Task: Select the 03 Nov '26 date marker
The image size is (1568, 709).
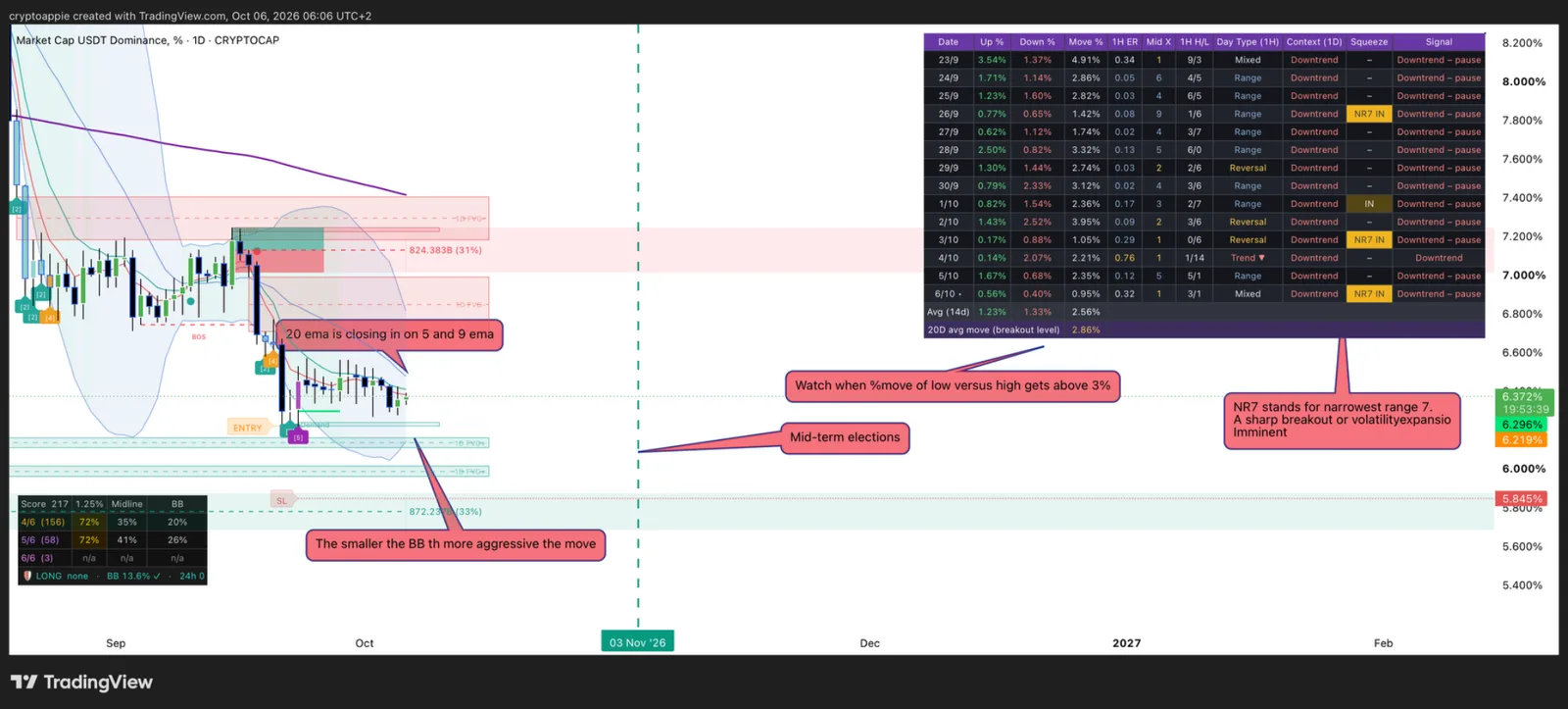Action: (x=637, y=642)
